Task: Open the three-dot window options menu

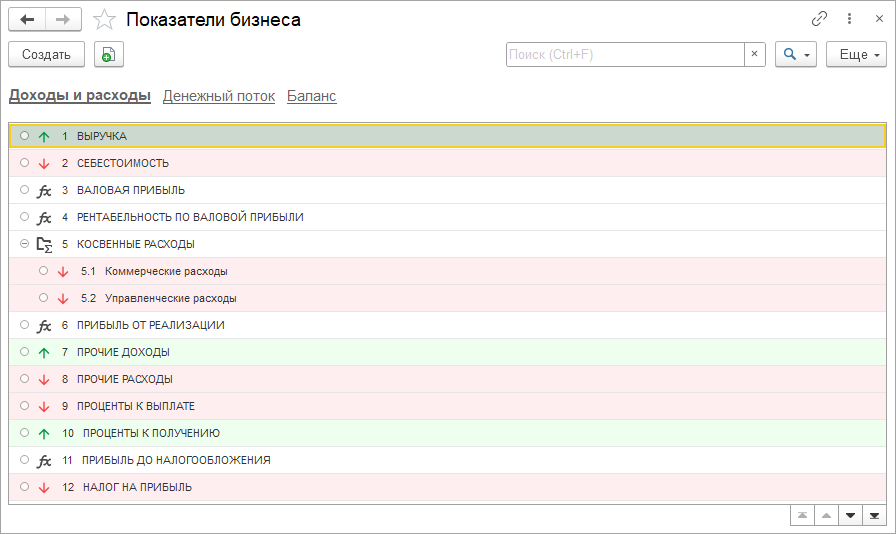Action: 849,19
